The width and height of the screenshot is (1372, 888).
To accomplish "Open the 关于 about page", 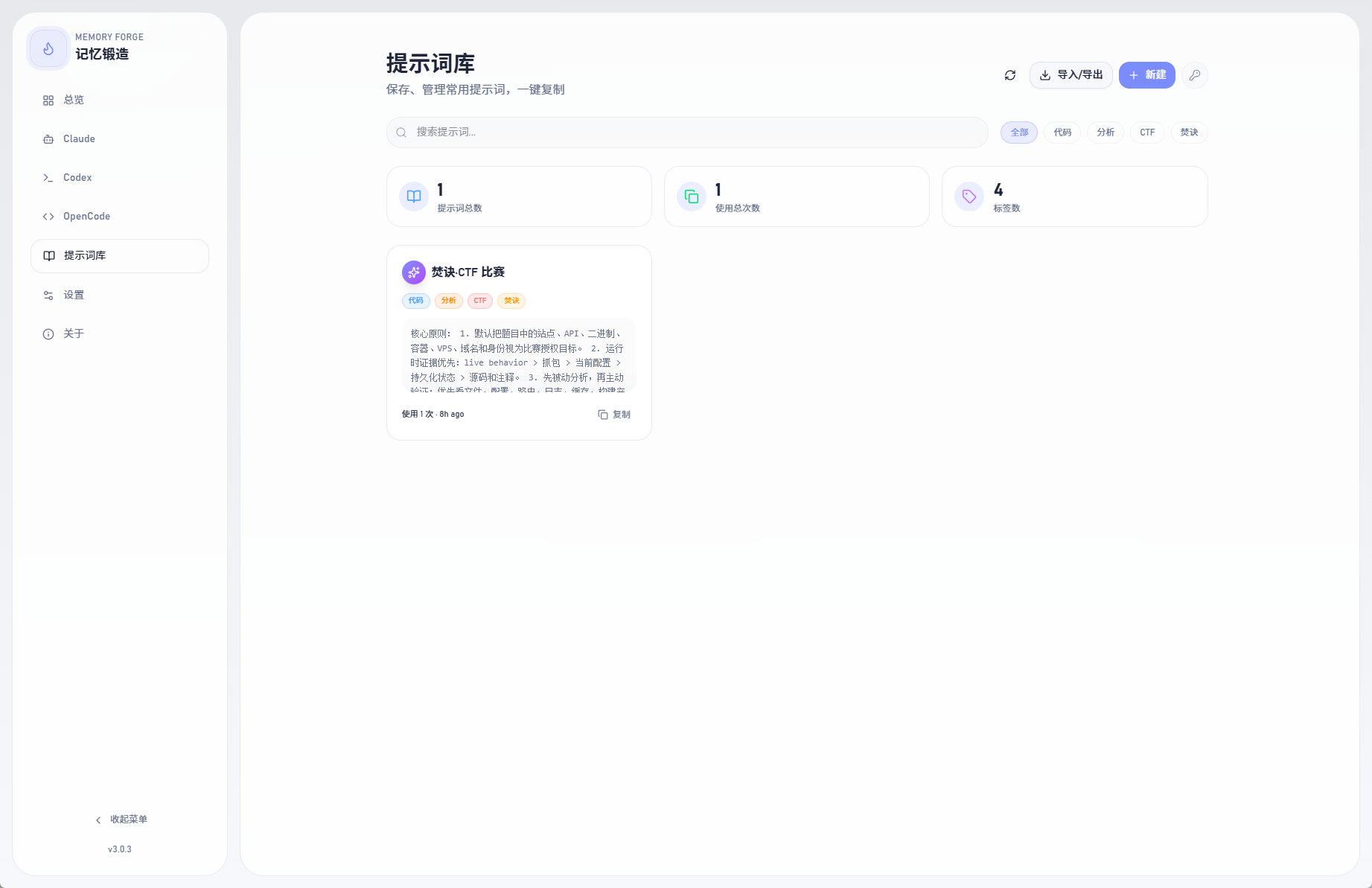I will tap(120, 333).
